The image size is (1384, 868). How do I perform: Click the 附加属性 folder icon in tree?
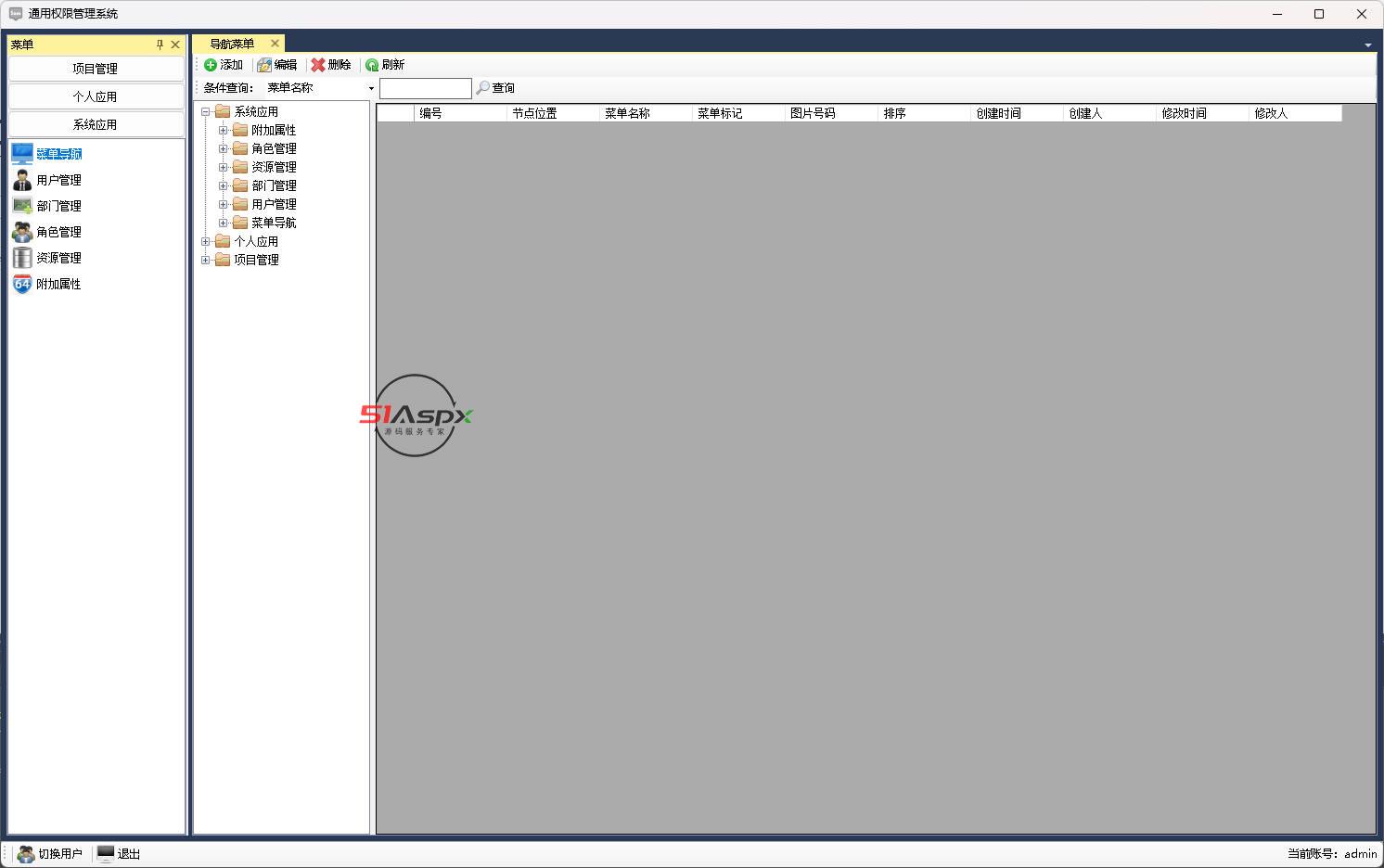(x=240, y=130)
